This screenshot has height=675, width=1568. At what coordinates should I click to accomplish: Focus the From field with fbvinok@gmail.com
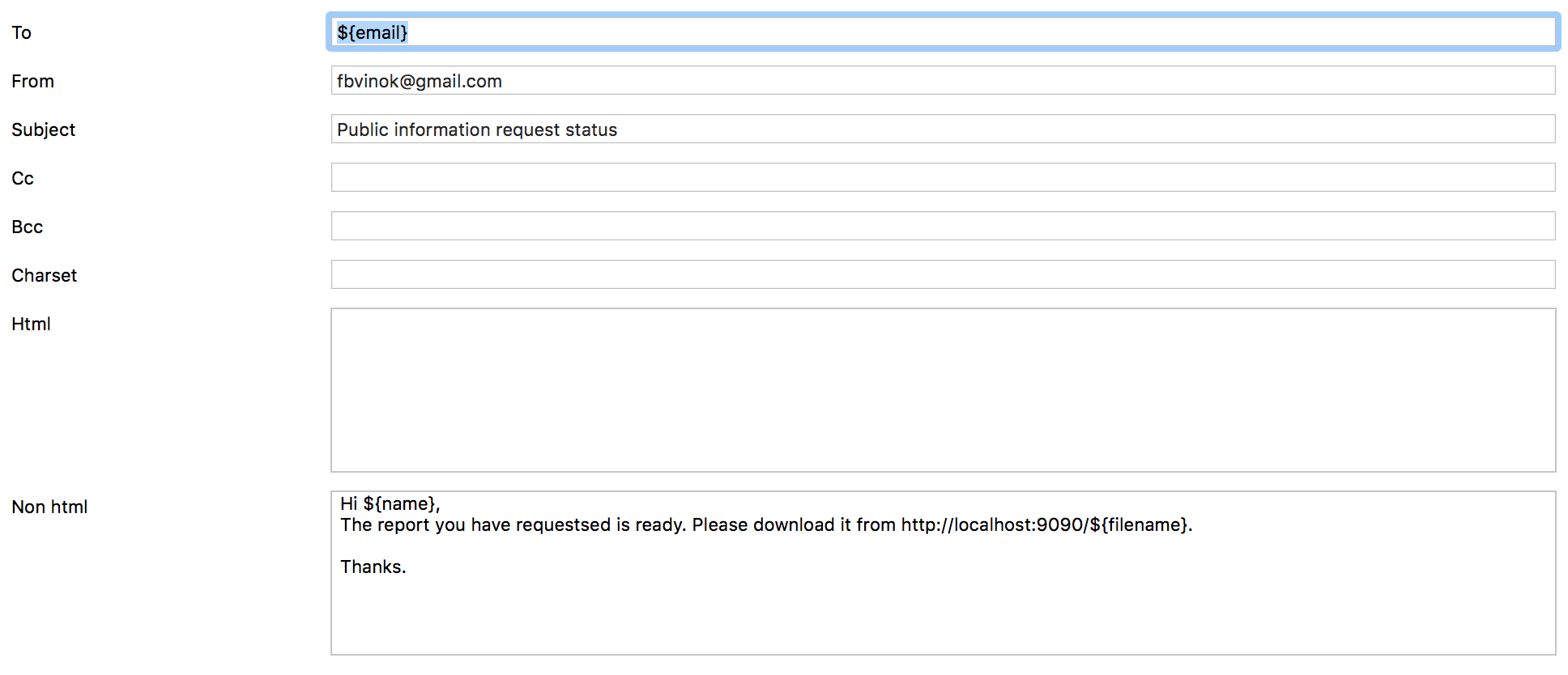pos(943,81)
